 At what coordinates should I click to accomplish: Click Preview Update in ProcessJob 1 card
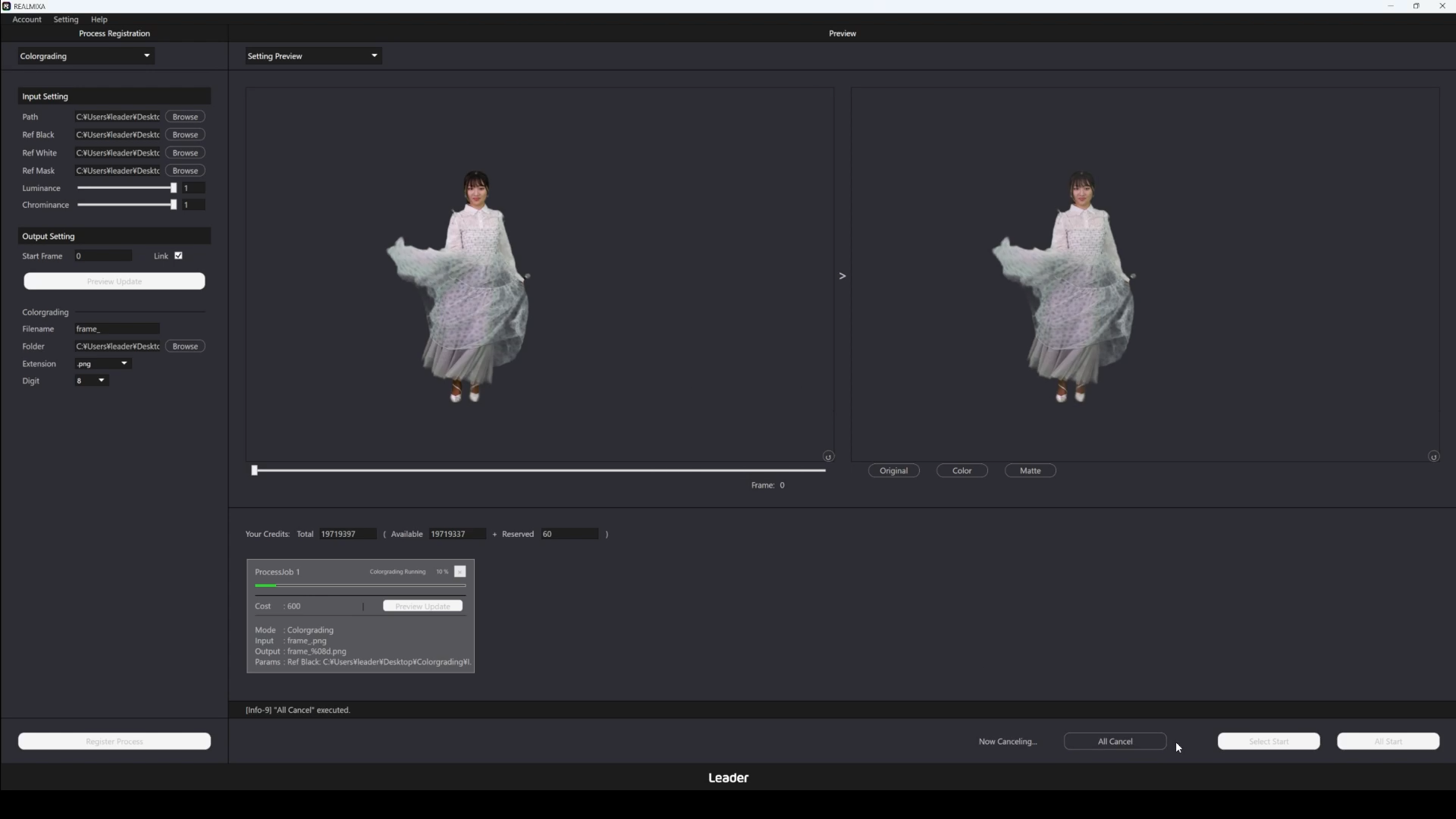(x=423, y=606)
